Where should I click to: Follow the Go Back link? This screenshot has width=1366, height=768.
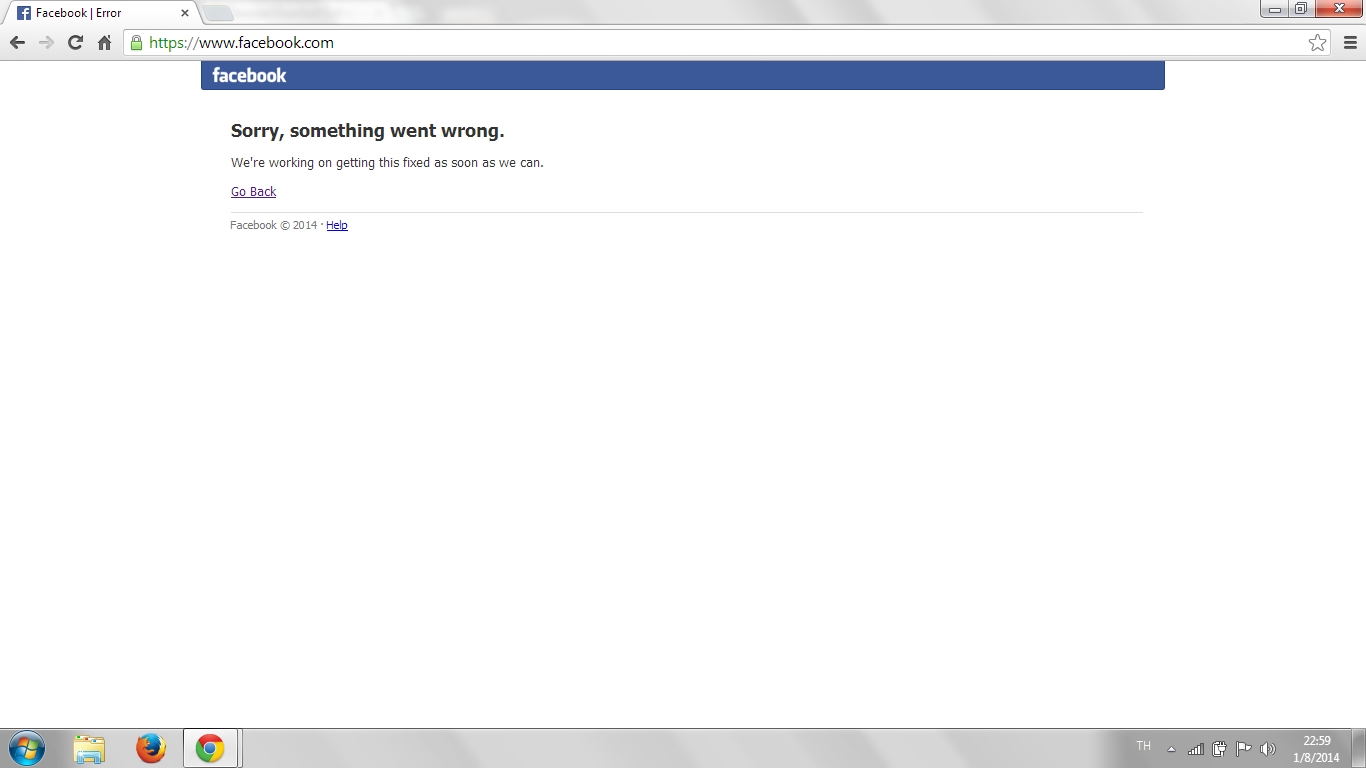253,191
